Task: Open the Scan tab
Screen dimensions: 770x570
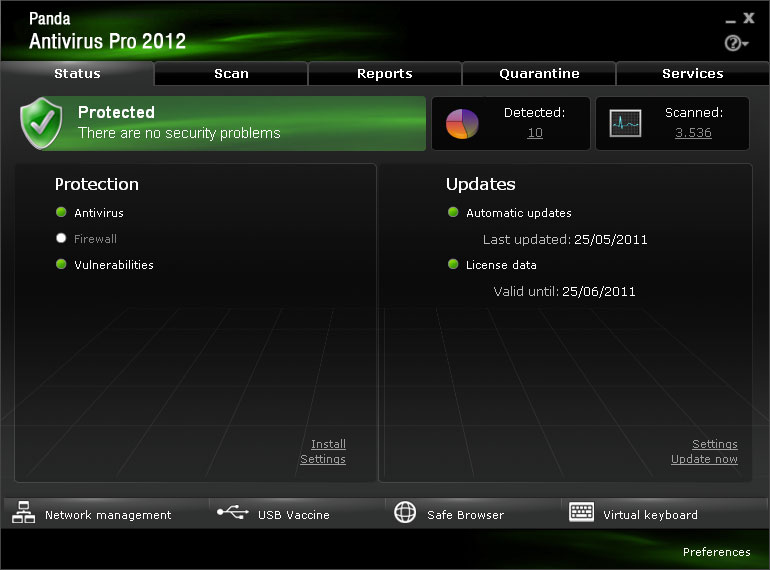Action: 231,74
